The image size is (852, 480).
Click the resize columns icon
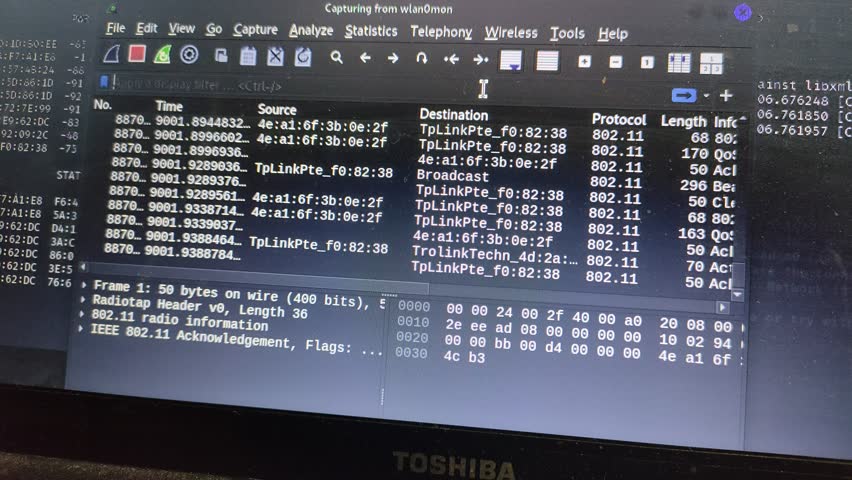coord(679,63)
